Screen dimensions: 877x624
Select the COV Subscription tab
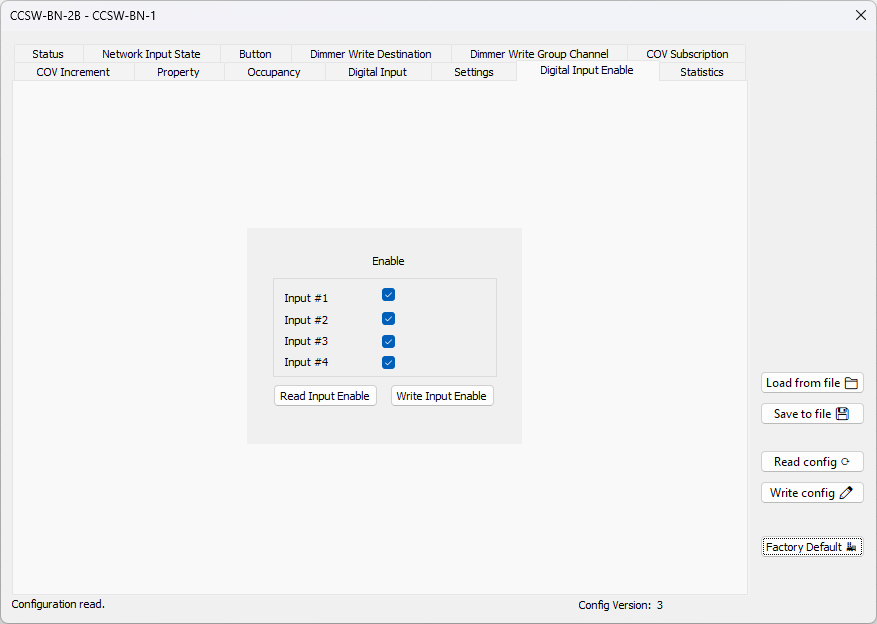(x=687, y=54)
